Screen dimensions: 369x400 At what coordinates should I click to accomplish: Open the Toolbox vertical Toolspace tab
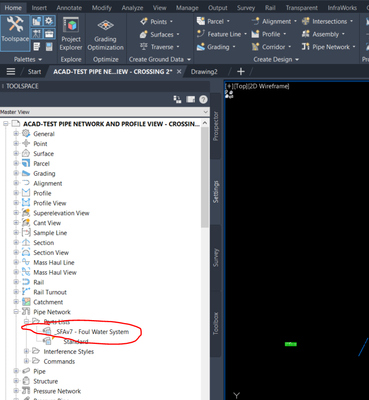(x=216, y=323)
